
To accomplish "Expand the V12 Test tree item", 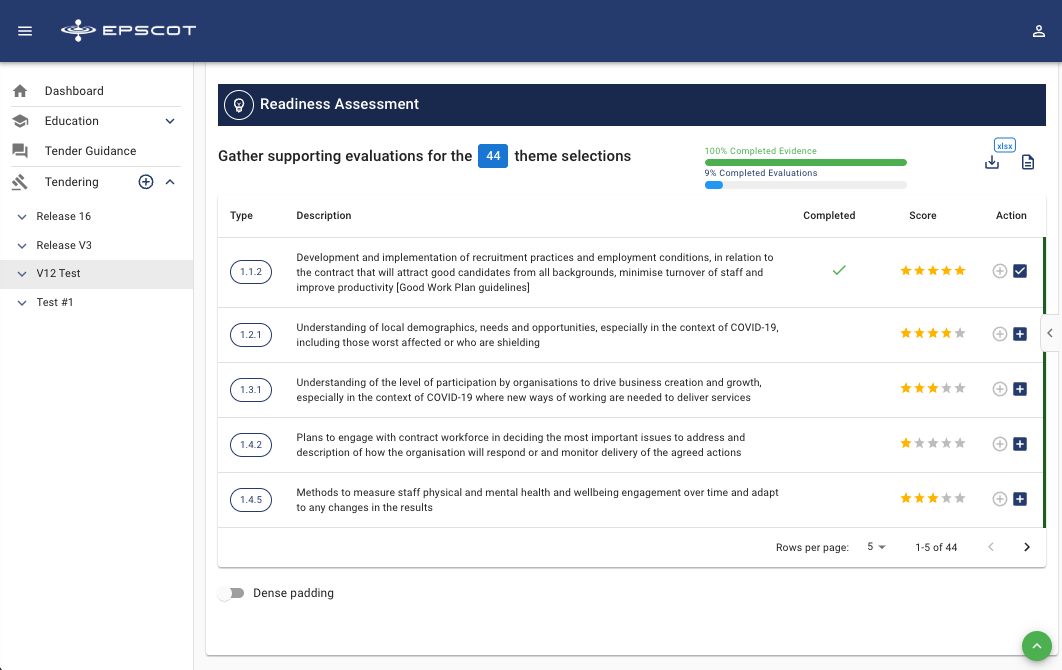I will click(x=22, y=274).
